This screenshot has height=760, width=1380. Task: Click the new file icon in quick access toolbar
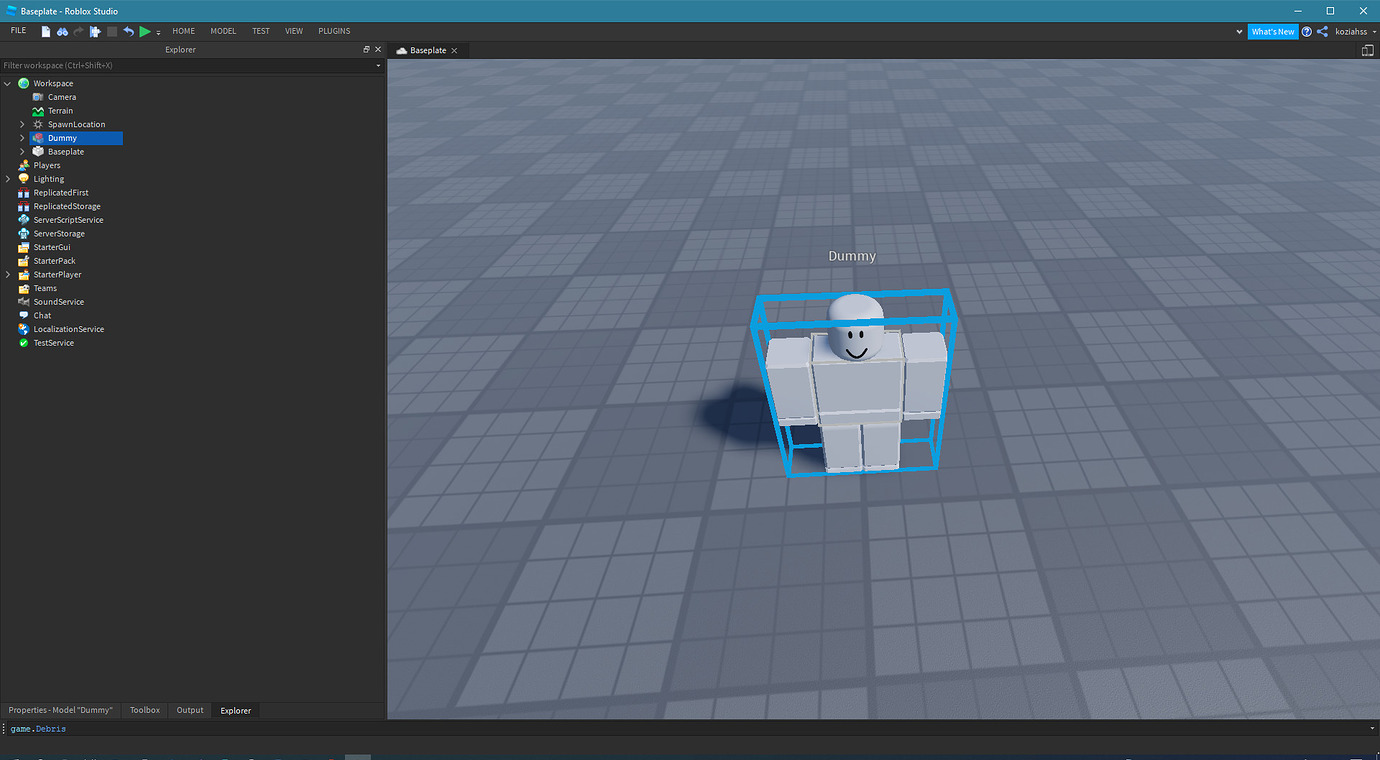[x=45, y=31]
